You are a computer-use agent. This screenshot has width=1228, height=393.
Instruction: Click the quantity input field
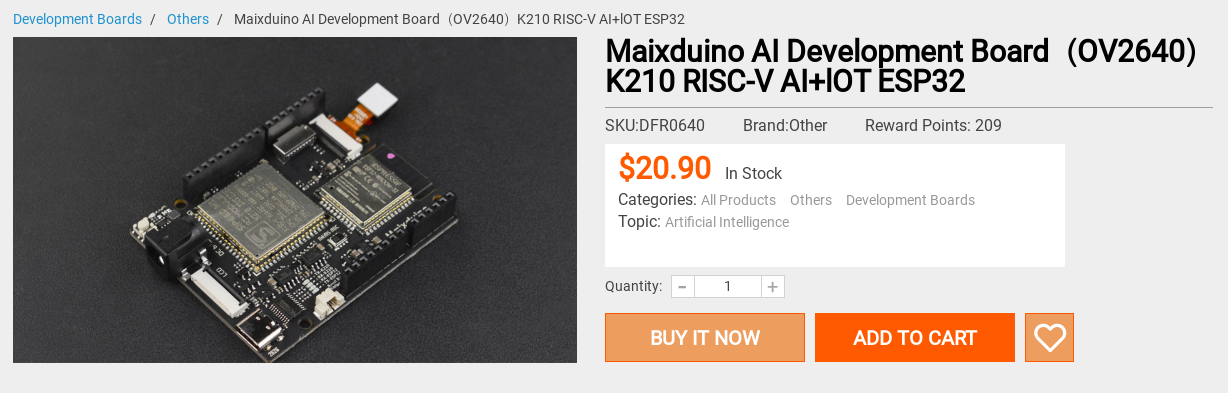[728, 287]
